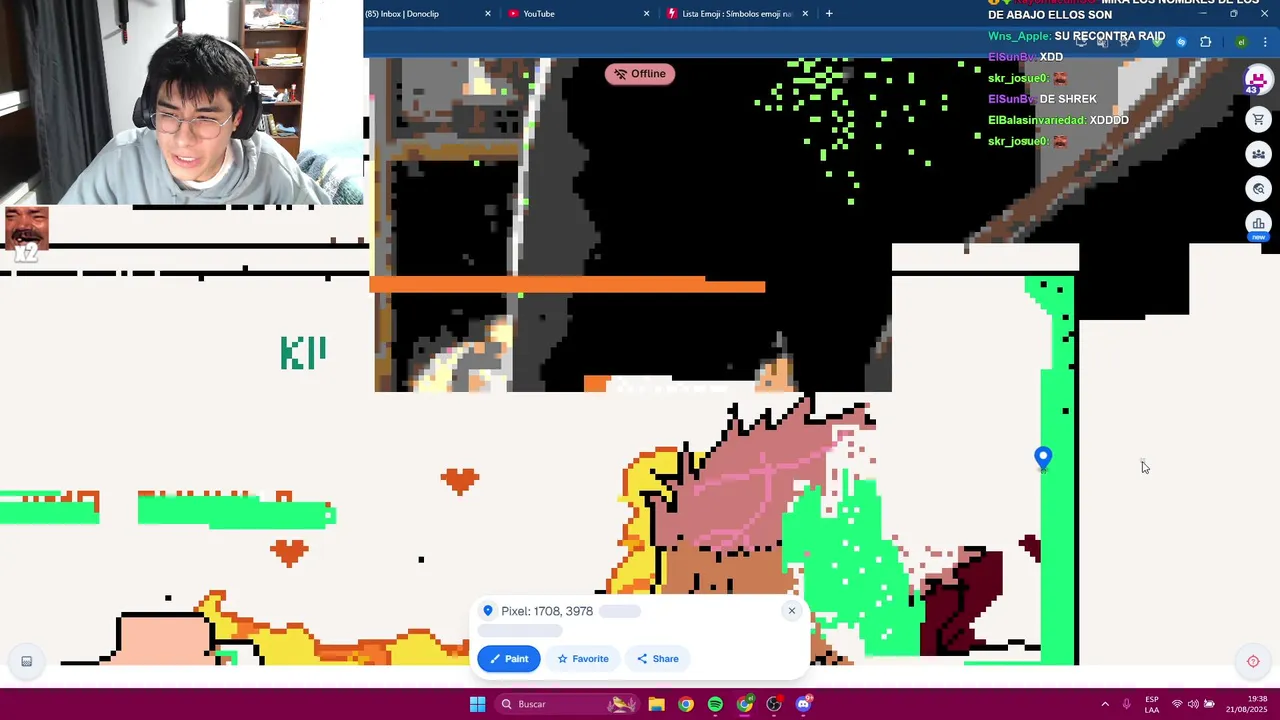Screen dimensions: 1280x720
Task: Open the Windows Start menu
Action: click(477, 704)
